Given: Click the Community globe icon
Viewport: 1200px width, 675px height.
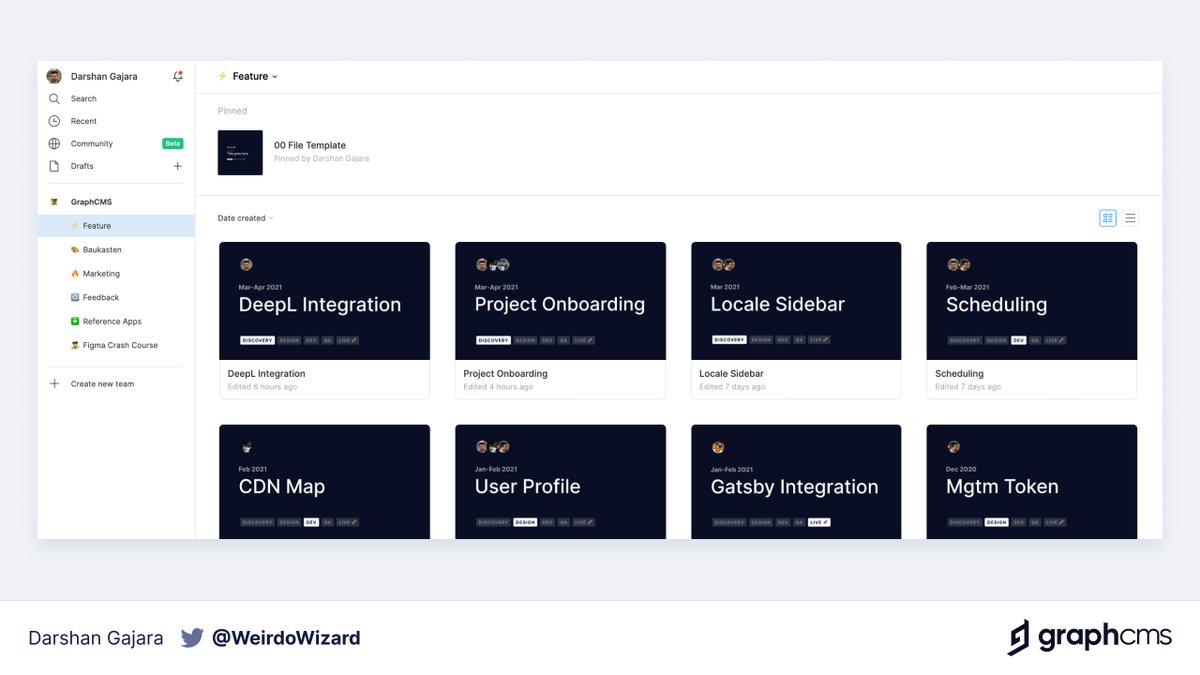Looking at the screenshot, I should [x=54, y=144].
